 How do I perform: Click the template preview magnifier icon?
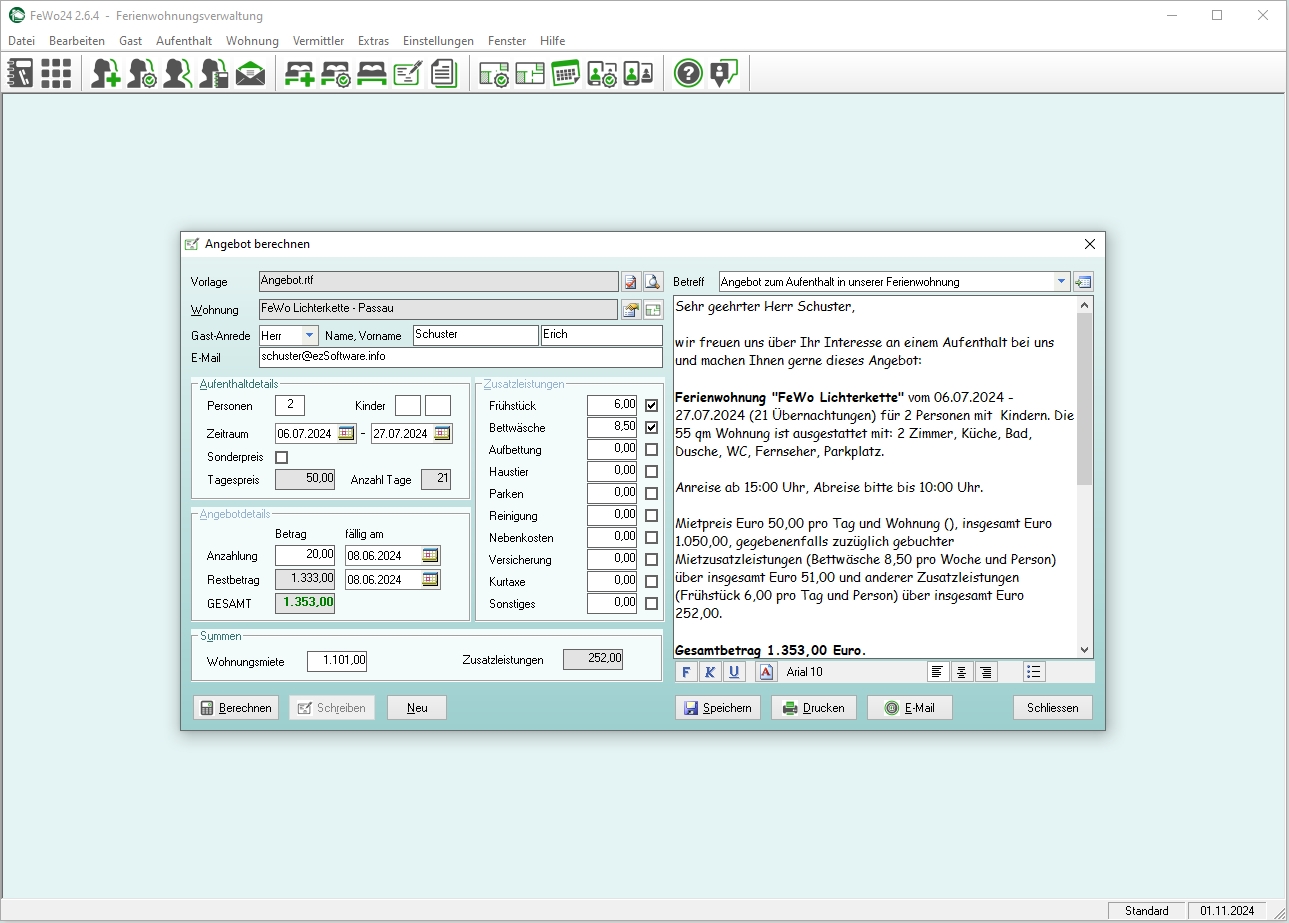point(653,282)
